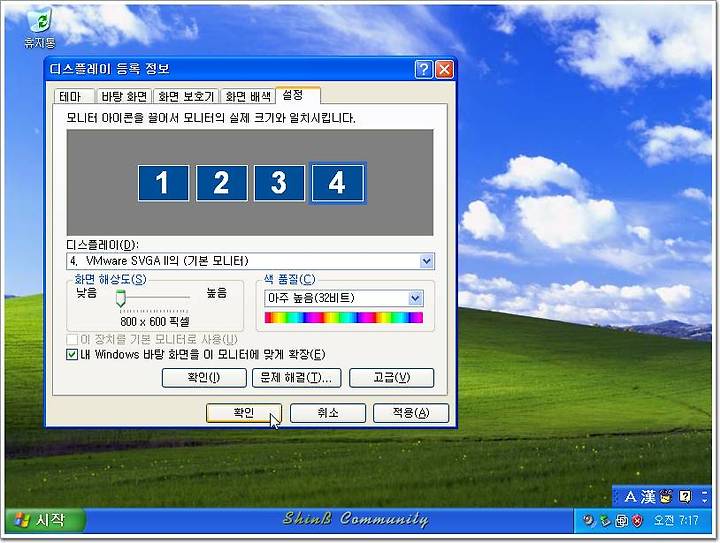Click the language bar help icon
Viewport: 720px width, 543px height.
point(685,497)
